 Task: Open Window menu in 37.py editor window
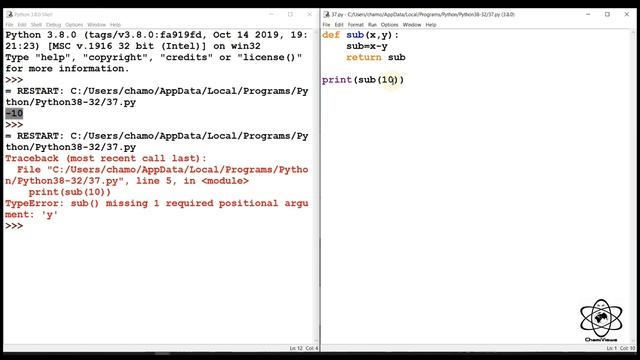pos(412,25)
